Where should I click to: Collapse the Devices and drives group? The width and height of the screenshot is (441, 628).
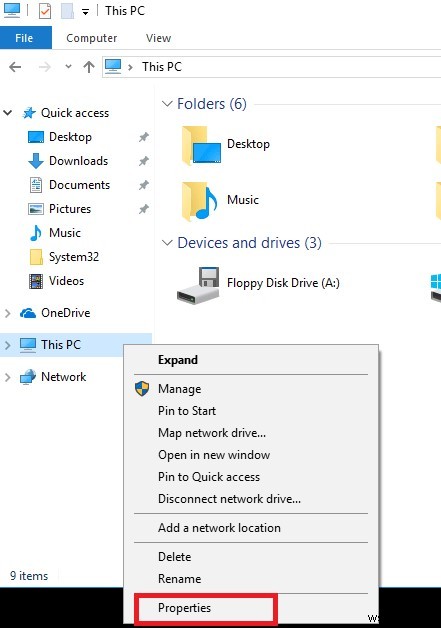[167, 243]
